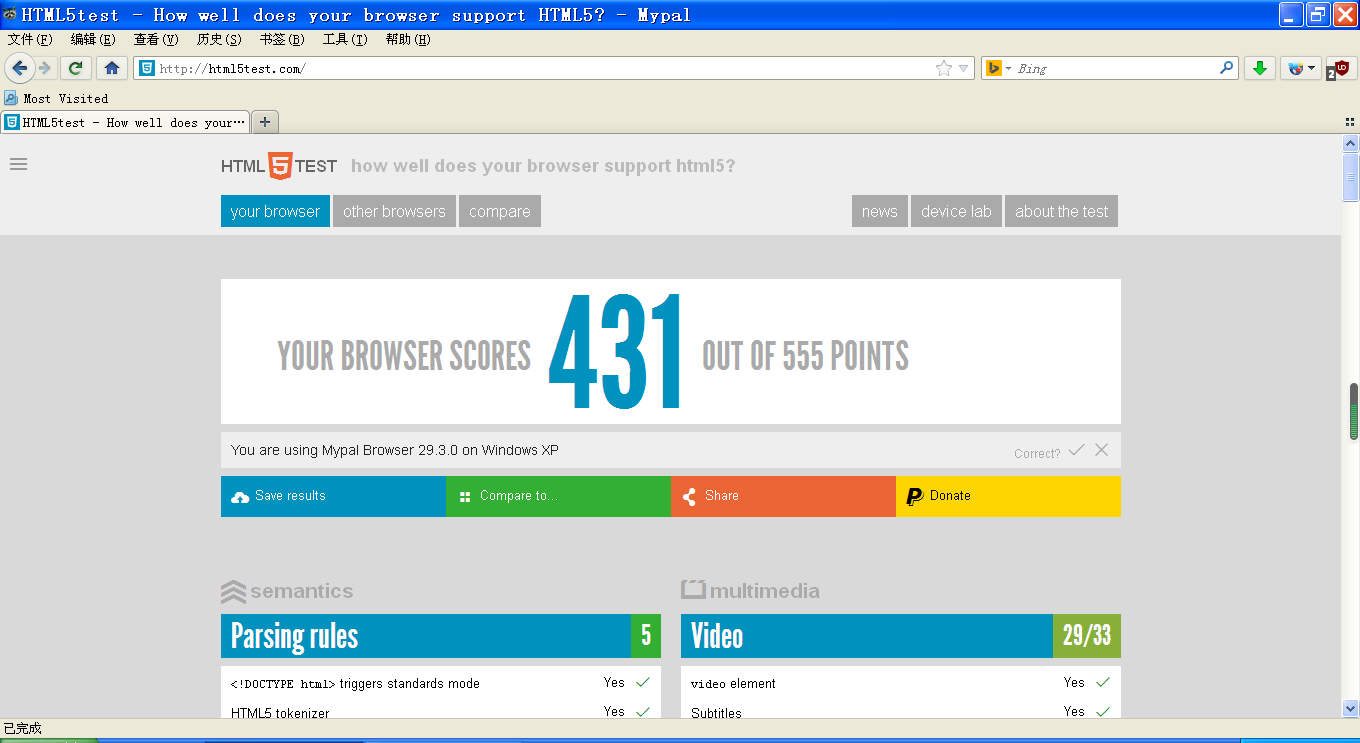1360x743 pixels.
Task: Bookmark this page with the star
Action: (943, 68)
